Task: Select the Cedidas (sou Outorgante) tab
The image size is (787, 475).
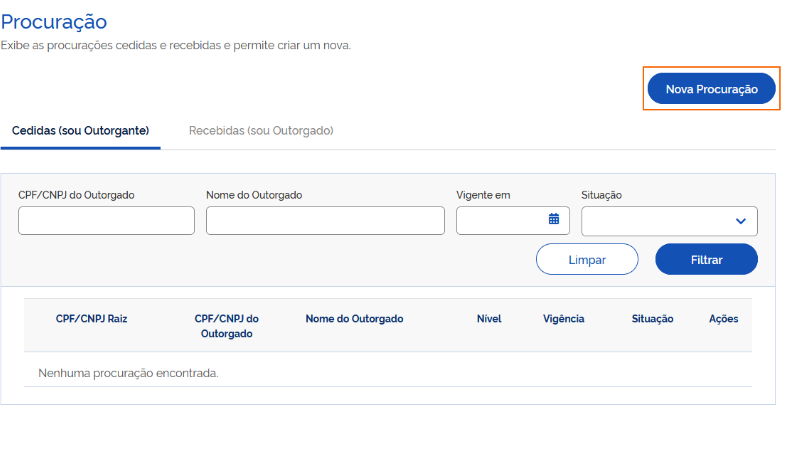Action: (x=80, y=131)
